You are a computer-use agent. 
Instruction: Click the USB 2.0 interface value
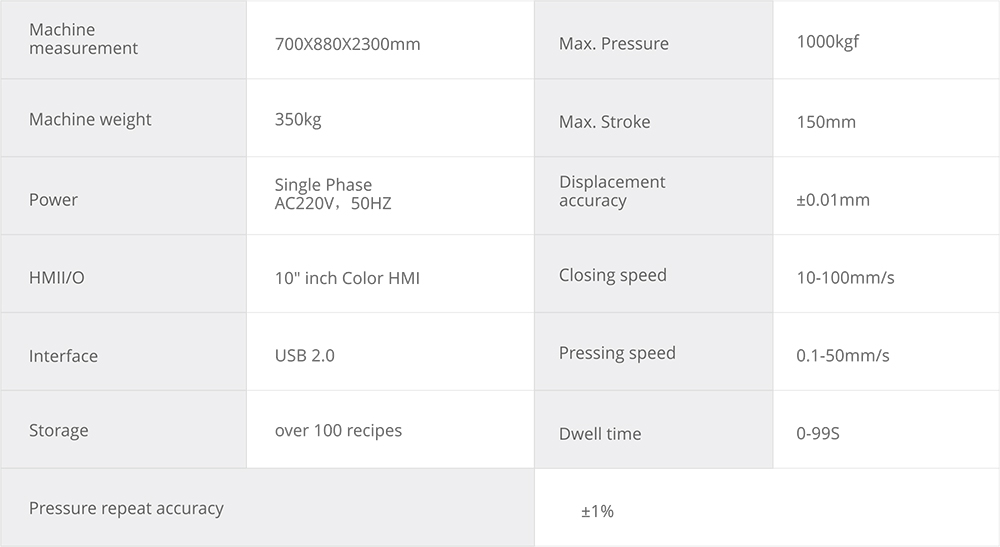pos(304,356)
